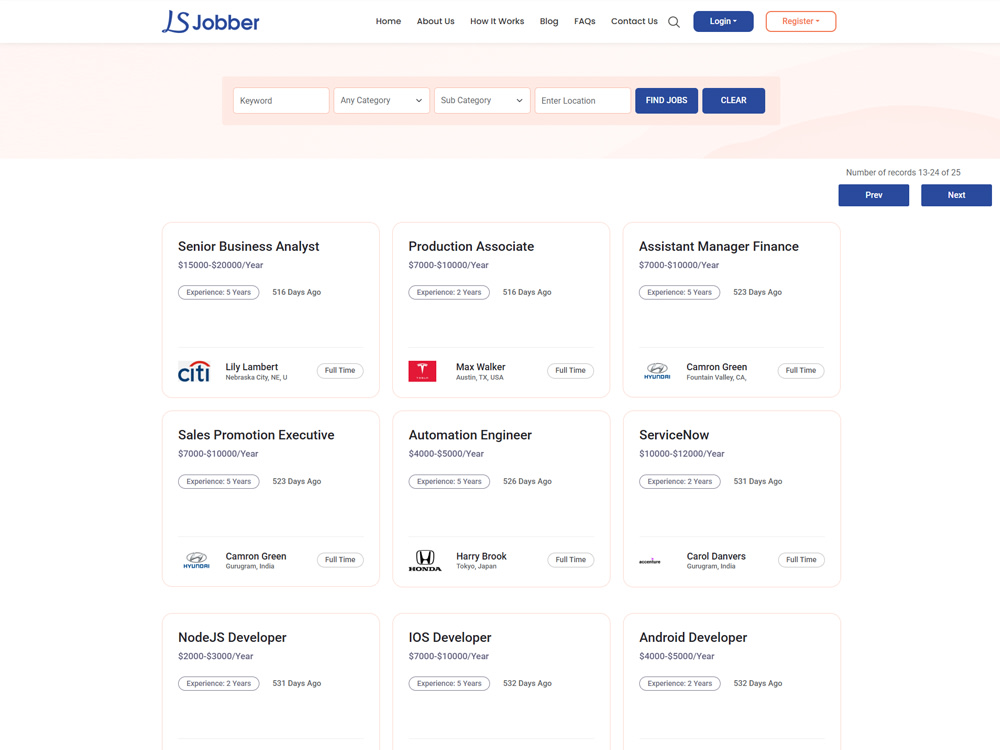Image resolution: width=1000 pixels, height=750 pixels.
Task: Click the Find Jobs button
Action: point(666,101)
